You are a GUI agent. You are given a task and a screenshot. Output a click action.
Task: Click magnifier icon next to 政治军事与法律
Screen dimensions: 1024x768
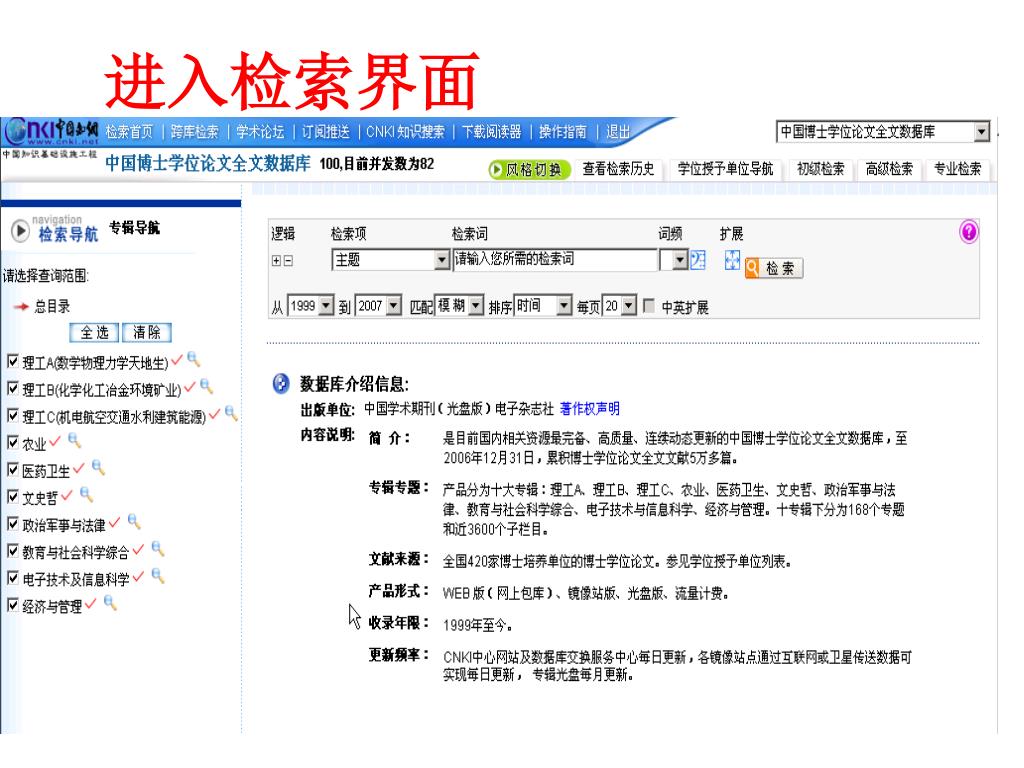tap(134, 521)
